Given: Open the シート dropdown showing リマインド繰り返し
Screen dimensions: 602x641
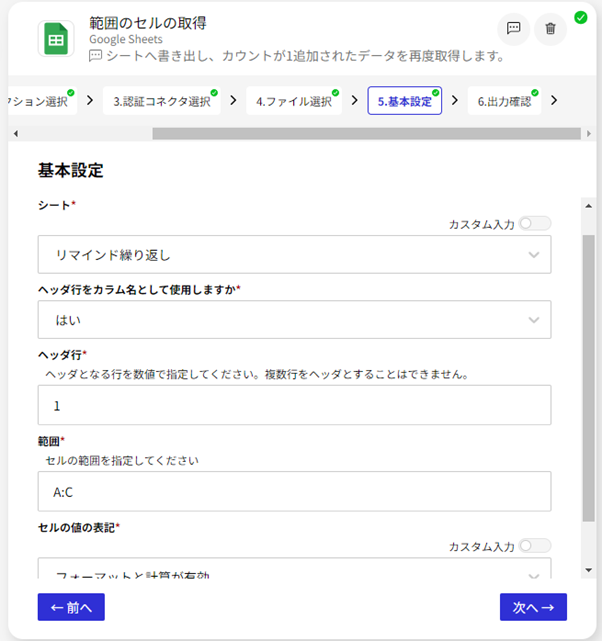Looking at the screenshot, I should (x=294, y=255).
